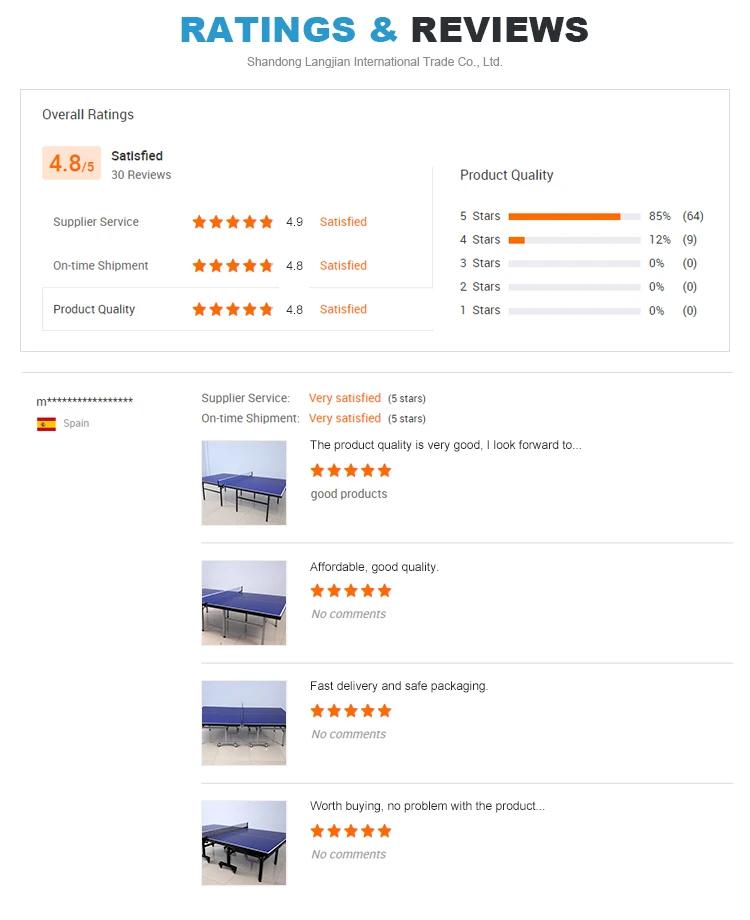Click stars under 'Affordable, good quality' review
Image resolution: width=750 pixels, height=920 pixels.
click(350, 591)
